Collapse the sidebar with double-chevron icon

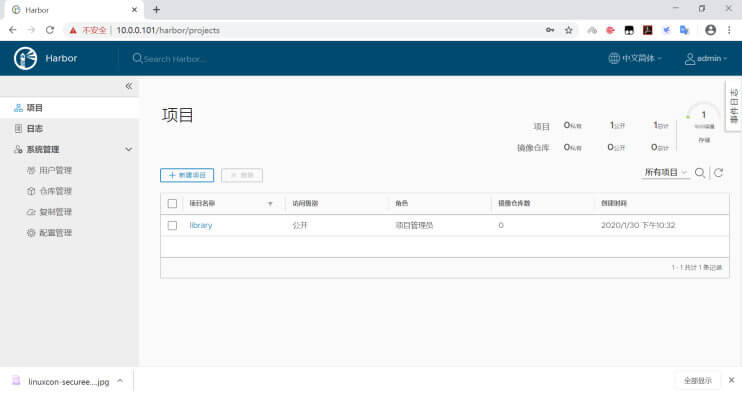tap(129, 86)
